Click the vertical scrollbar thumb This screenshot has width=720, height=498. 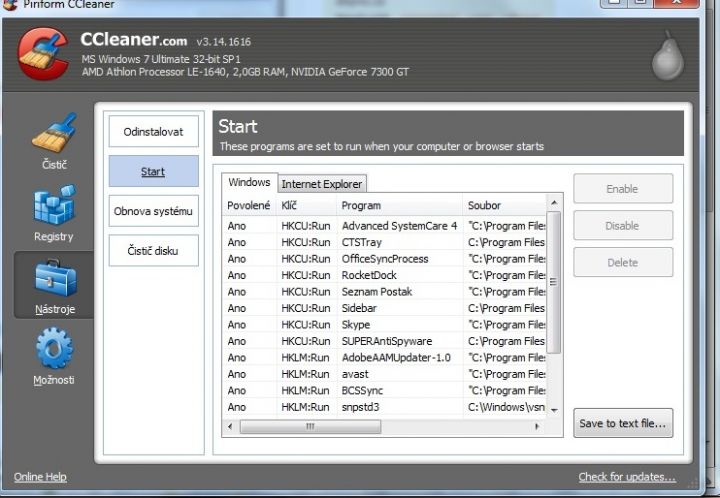(554, 282)
